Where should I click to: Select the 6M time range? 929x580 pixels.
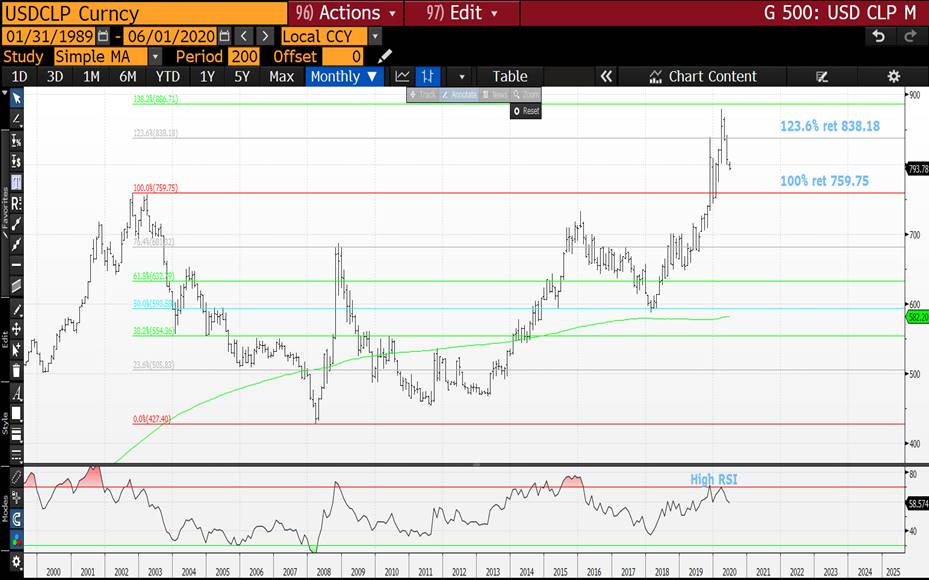tap(127, 76)
